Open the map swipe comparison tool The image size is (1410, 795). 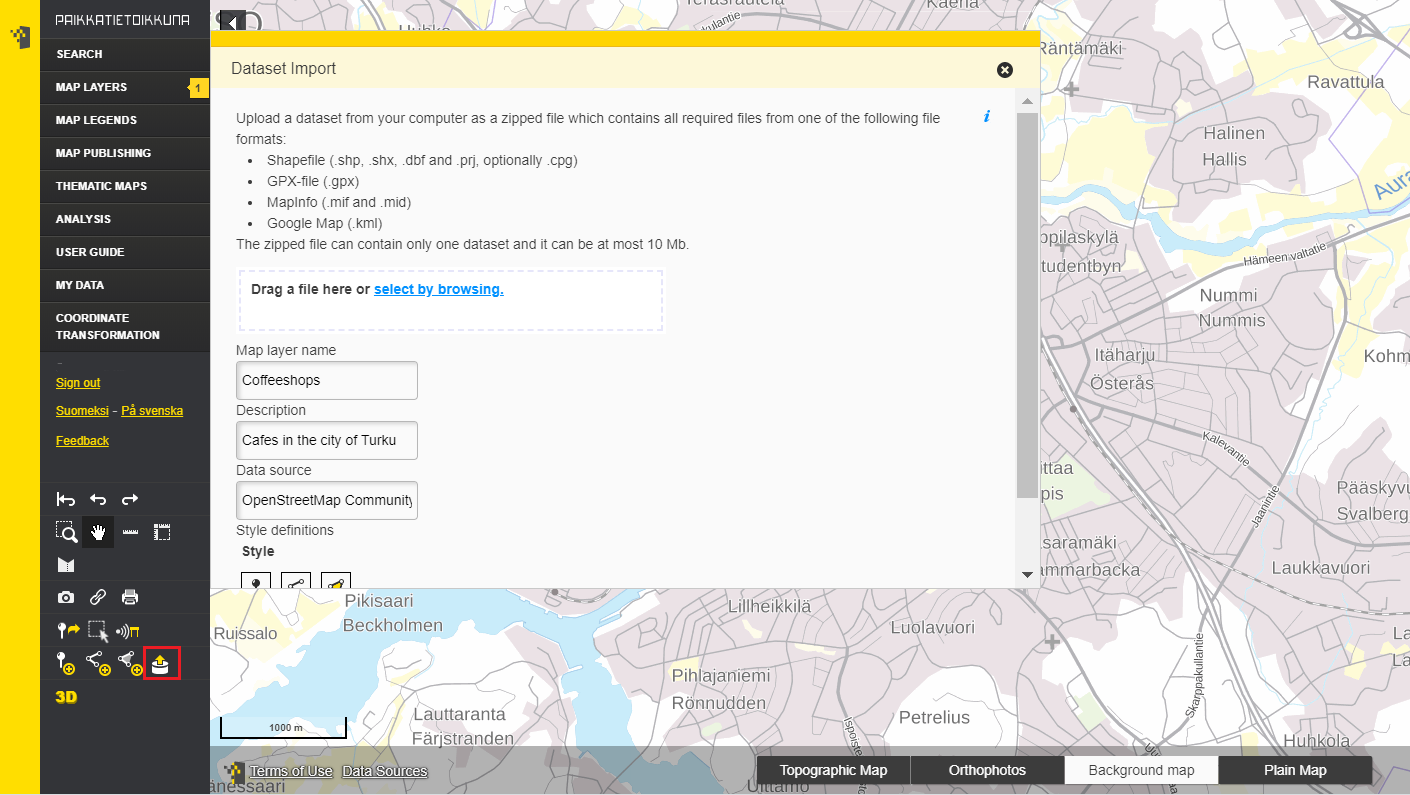coord(66,566)
